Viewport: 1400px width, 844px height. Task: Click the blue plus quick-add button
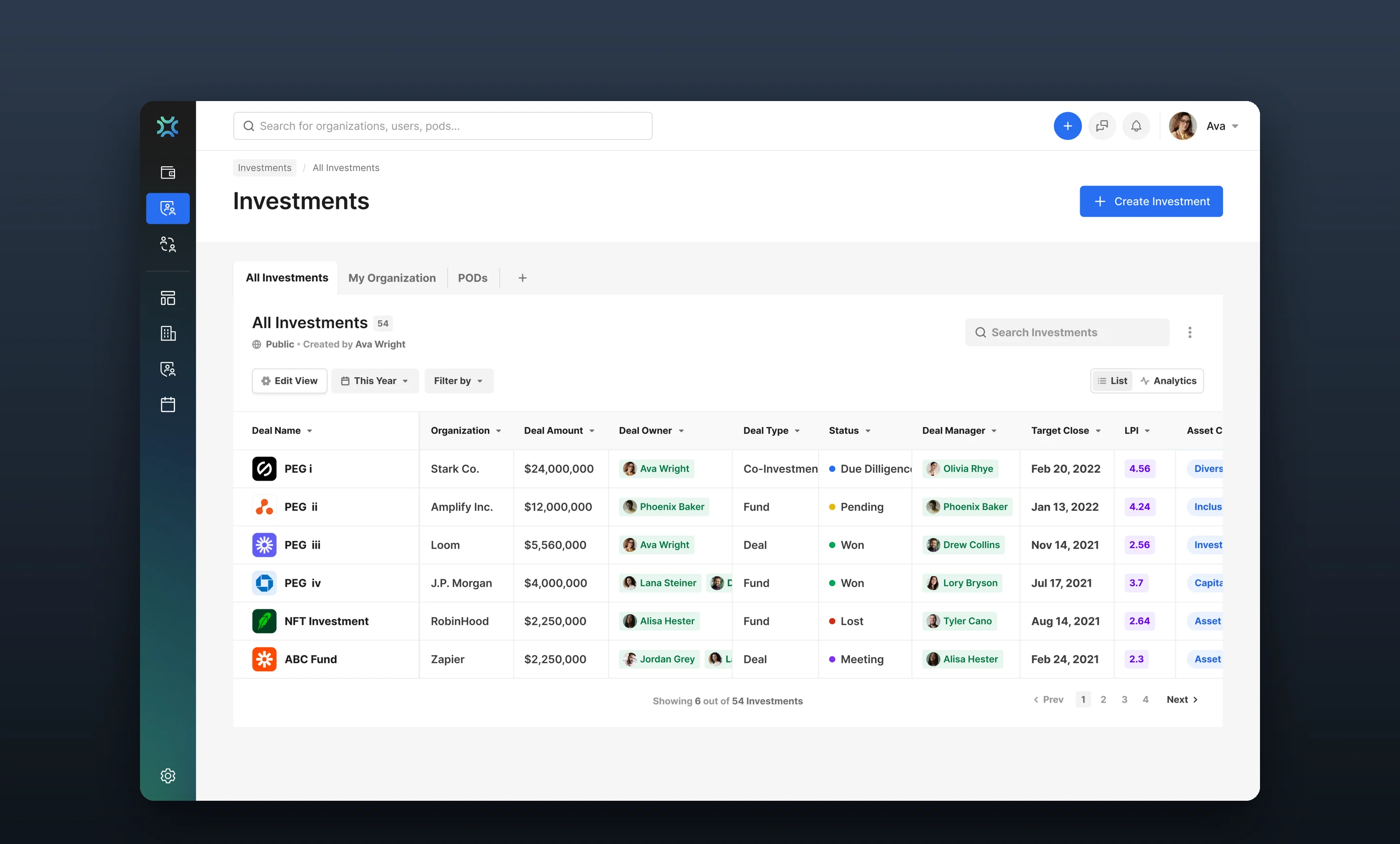(1067, 126)
